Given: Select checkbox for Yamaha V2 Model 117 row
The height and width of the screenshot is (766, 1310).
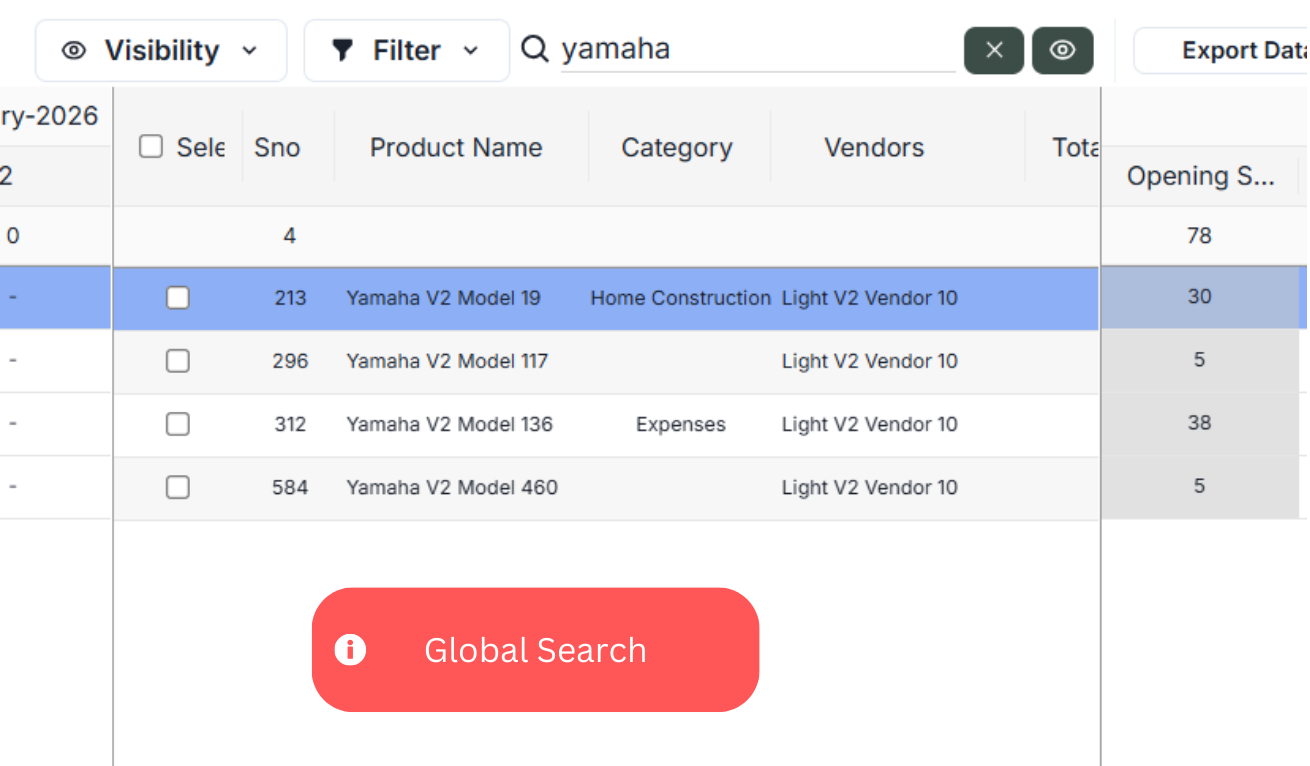Looking at the screenshot, I should click(x=178, y=361).
